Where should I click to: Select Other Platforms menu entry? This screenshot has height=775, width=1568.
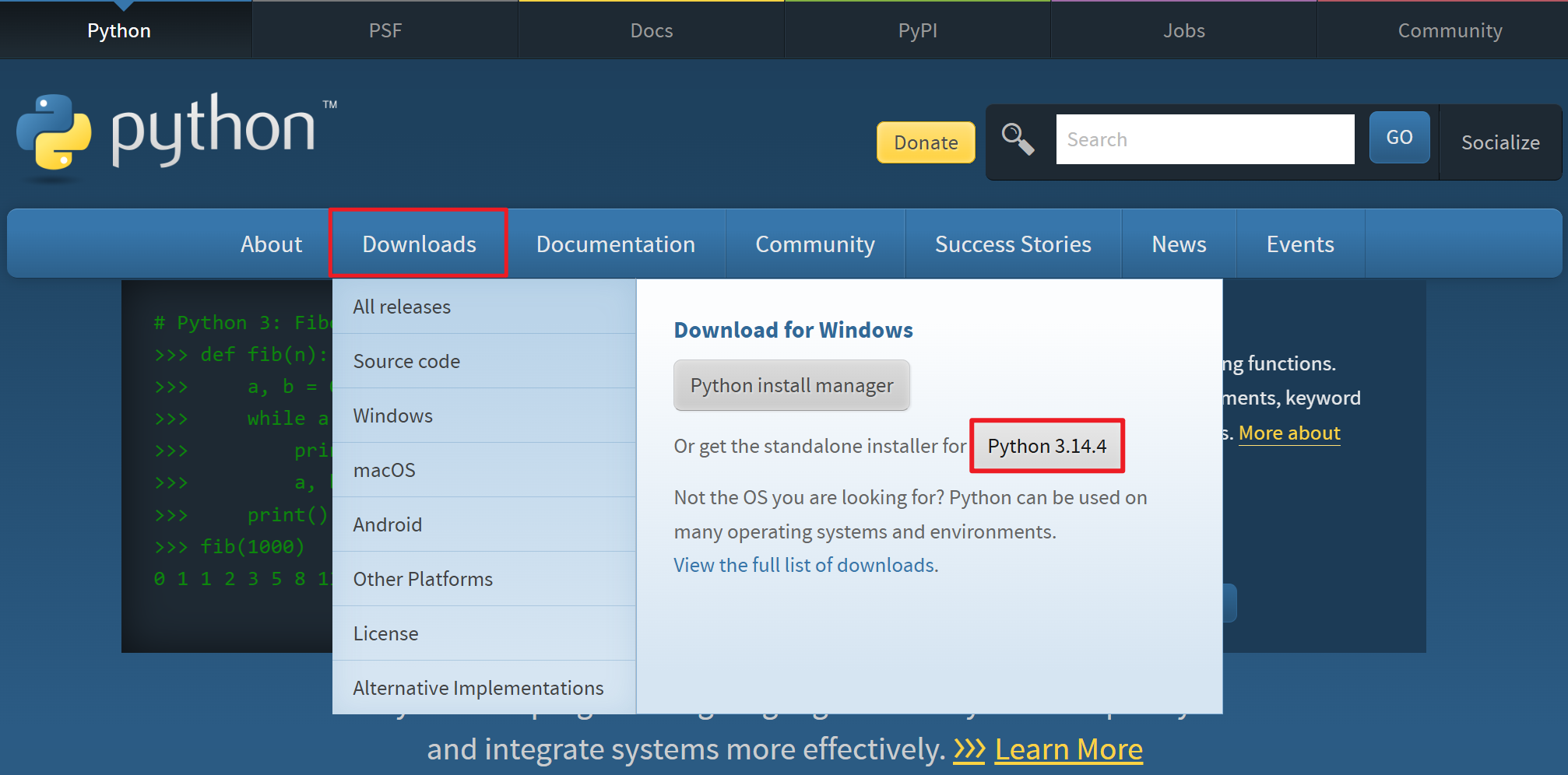pyautogui.click(x=484, y=579)
